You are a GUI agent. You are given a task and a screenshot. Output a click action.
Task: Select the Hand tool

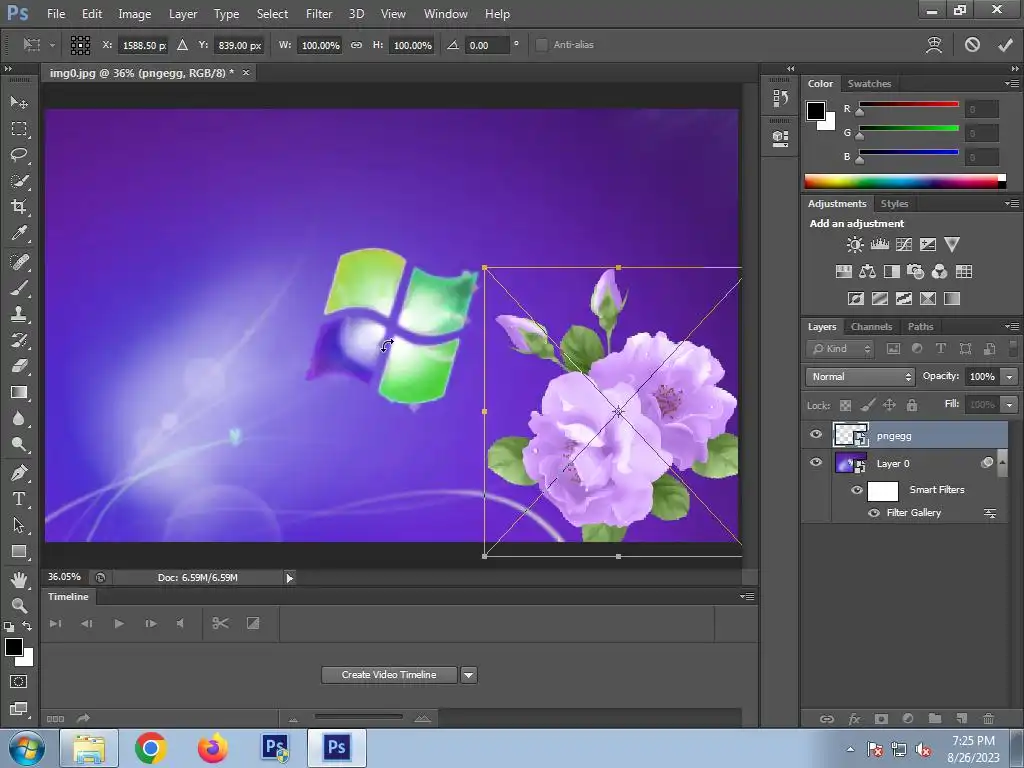tap(19, 579)
